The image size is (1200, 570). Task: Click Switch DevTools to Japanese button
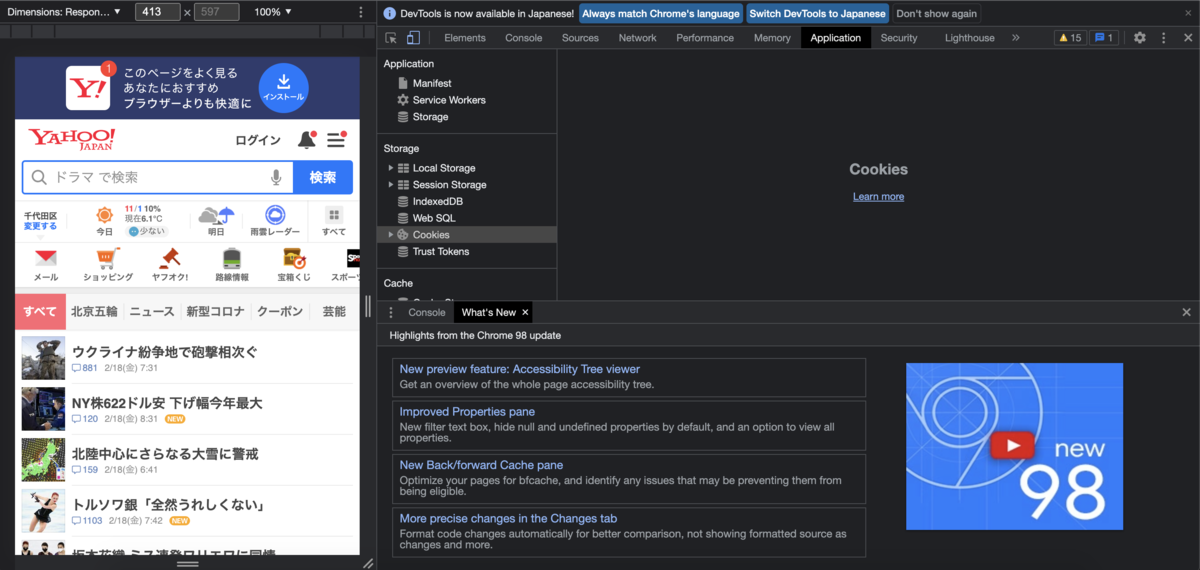818,14
